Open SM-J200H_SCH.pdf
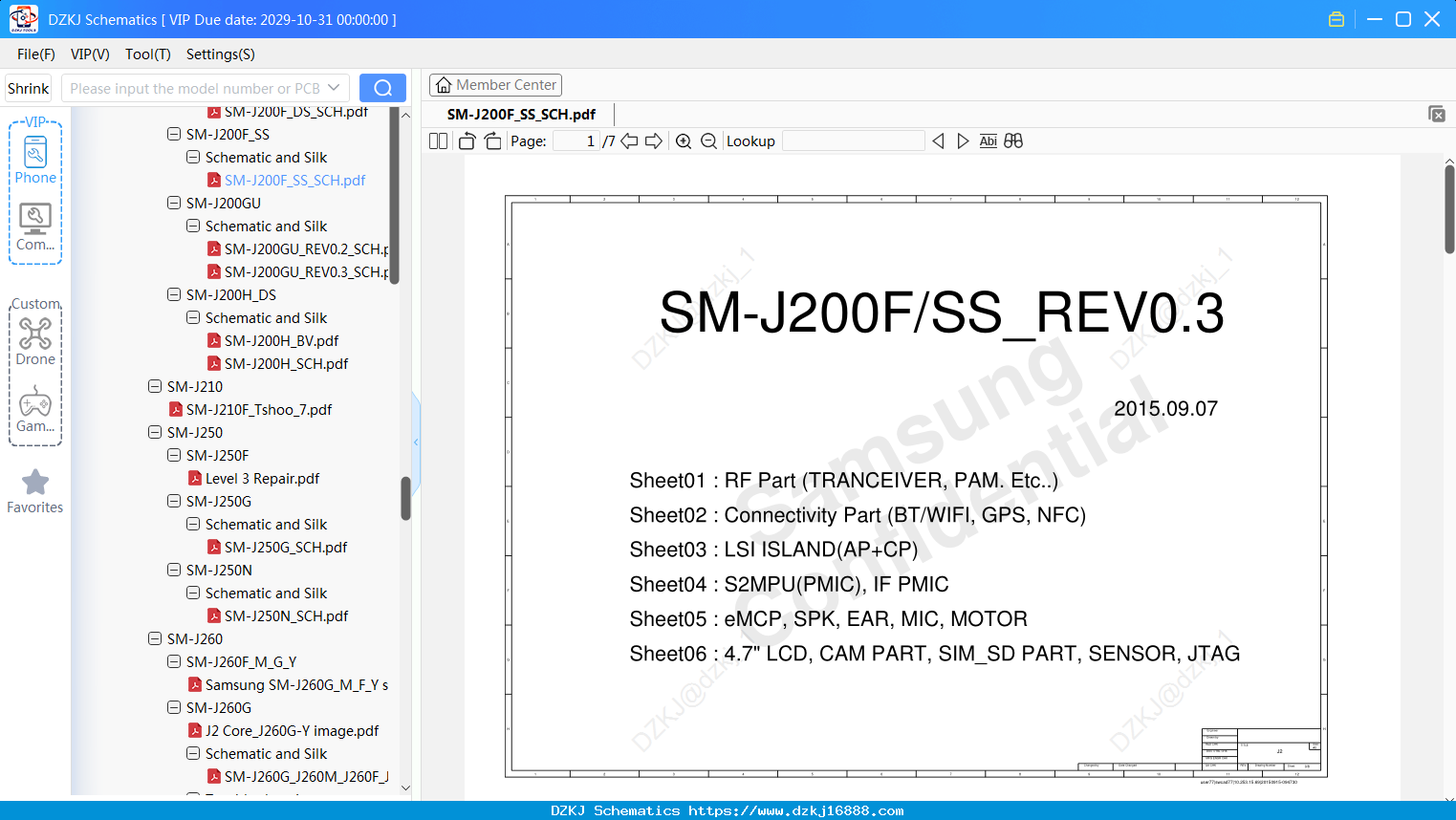 pos(286,363)
